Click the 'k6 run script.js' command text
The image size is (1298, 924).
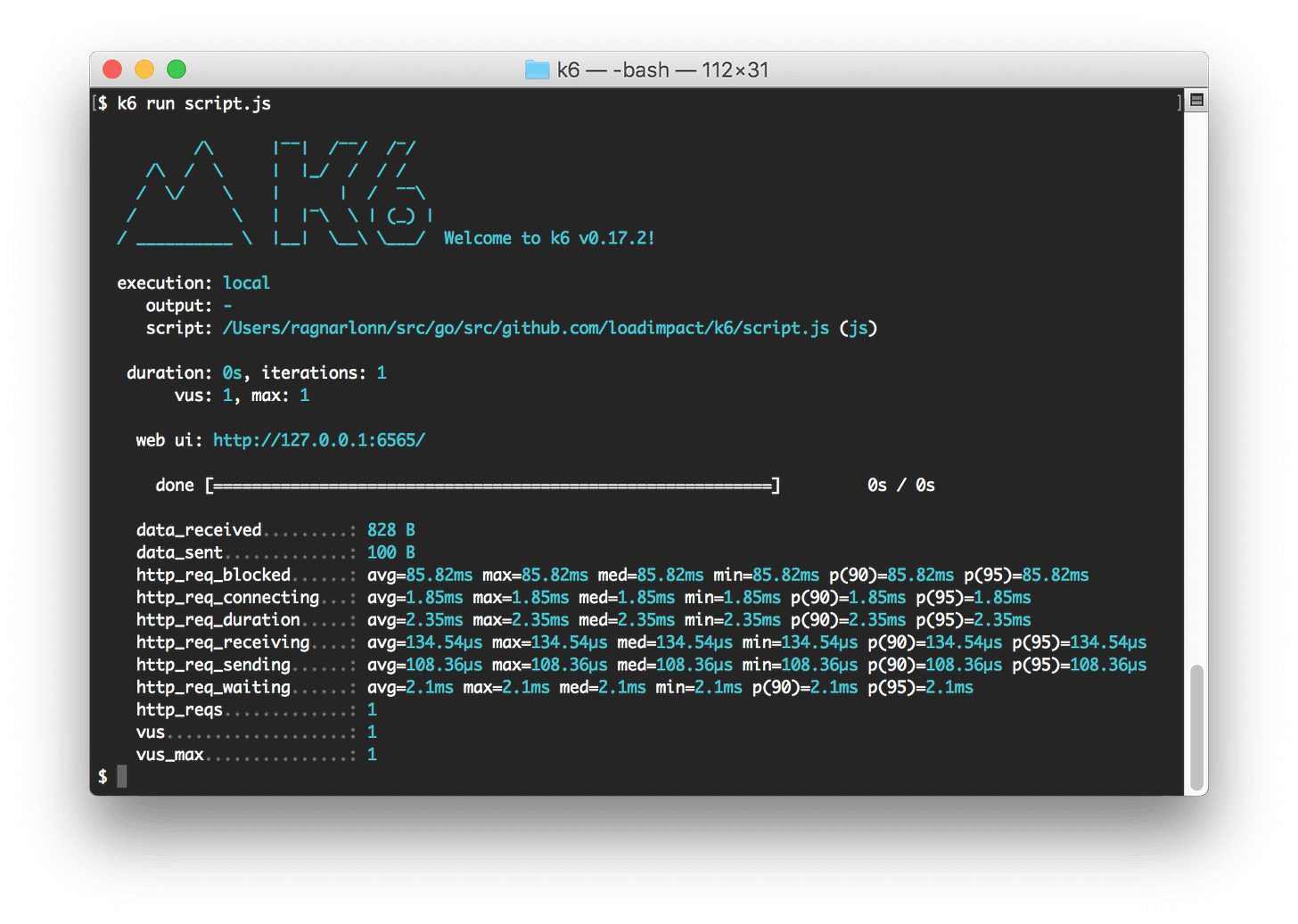coord(194,103)
